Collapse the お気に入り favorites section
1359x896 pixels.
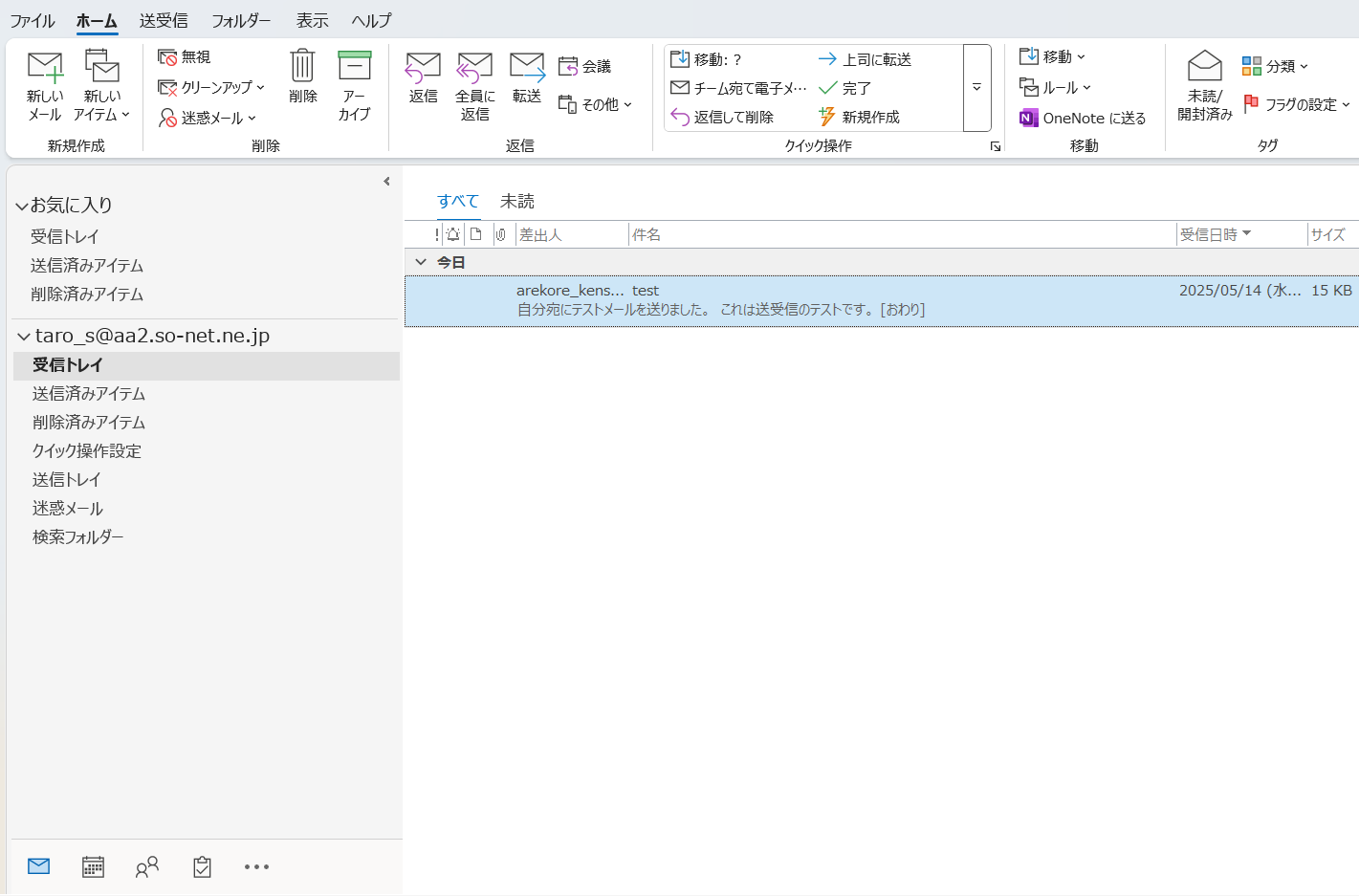22,206
